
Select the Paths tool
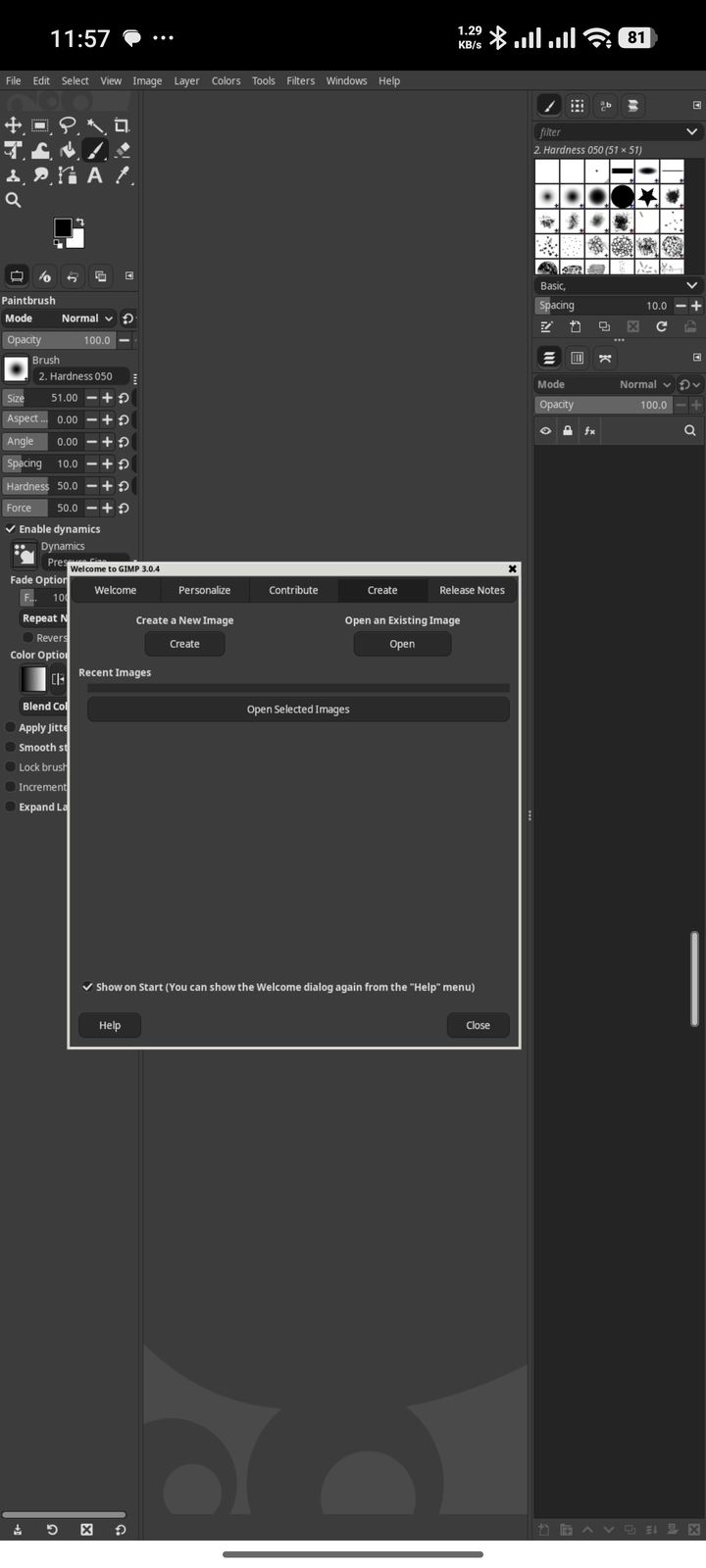click(x=68, y=175)
